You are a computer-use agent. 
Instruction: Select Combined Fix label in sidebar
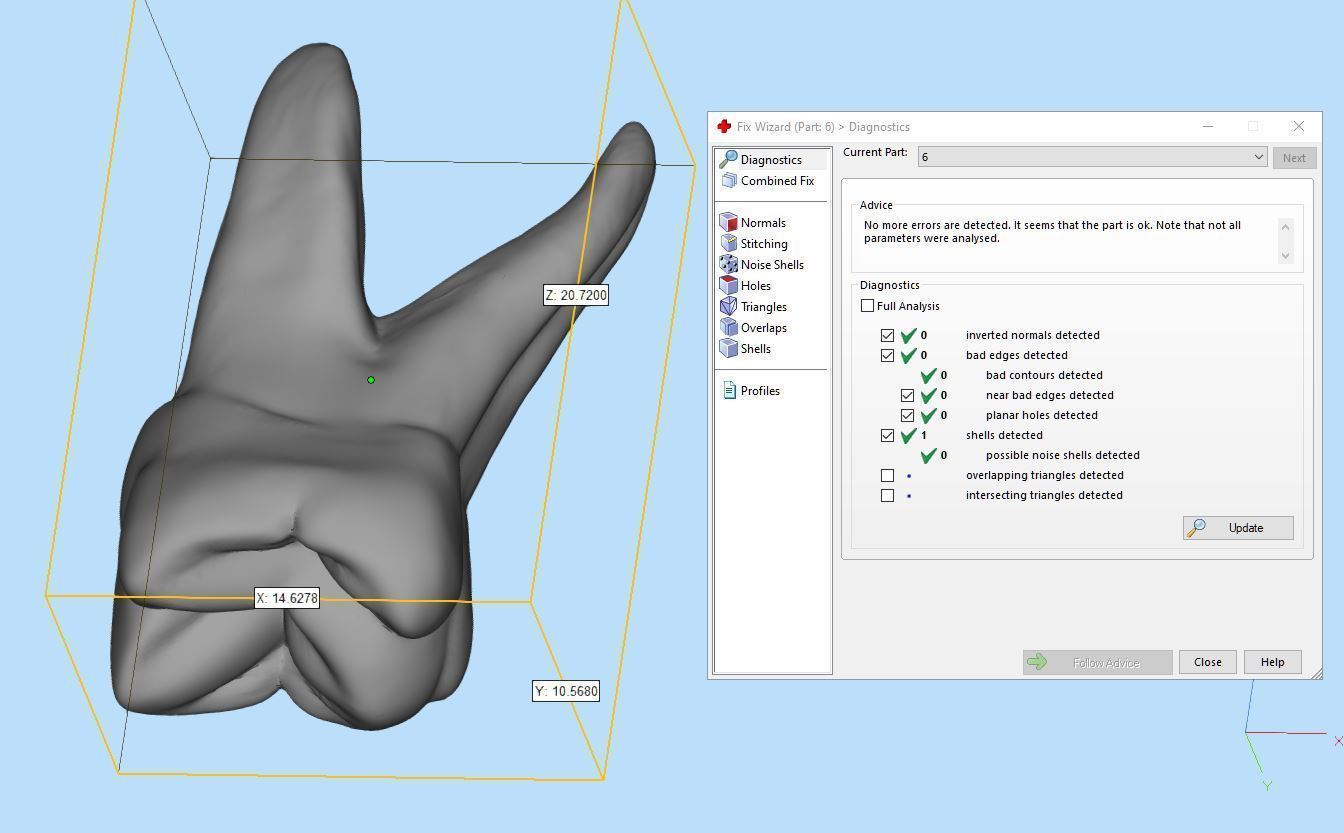tap(777, 181)
